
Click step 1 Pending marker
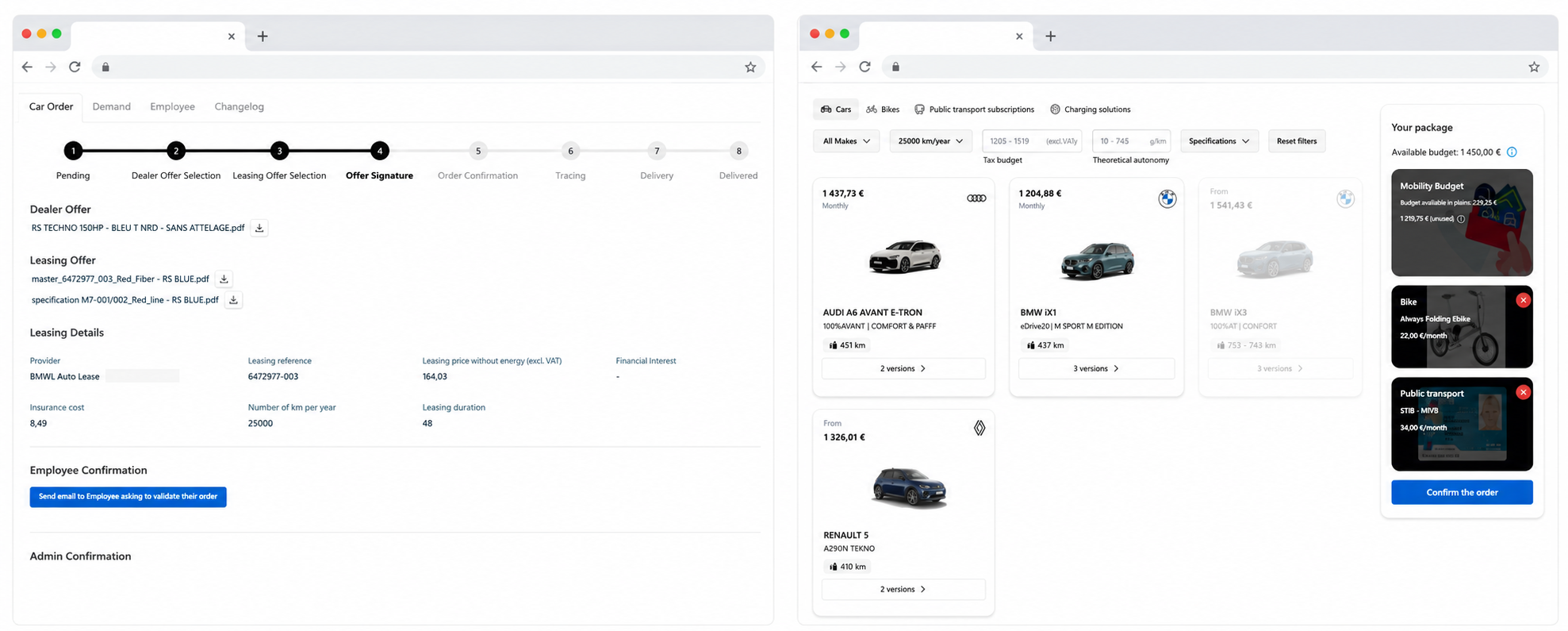tap(73, 151)
